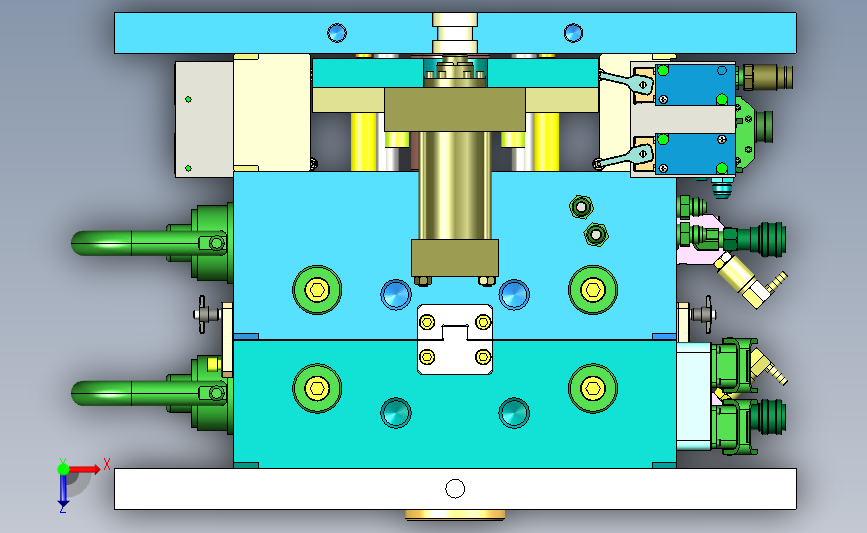The width and height of the screenshot is (867, 533).
Task: Select the upper blue limit switch box
Action: (x=695, y=85)
